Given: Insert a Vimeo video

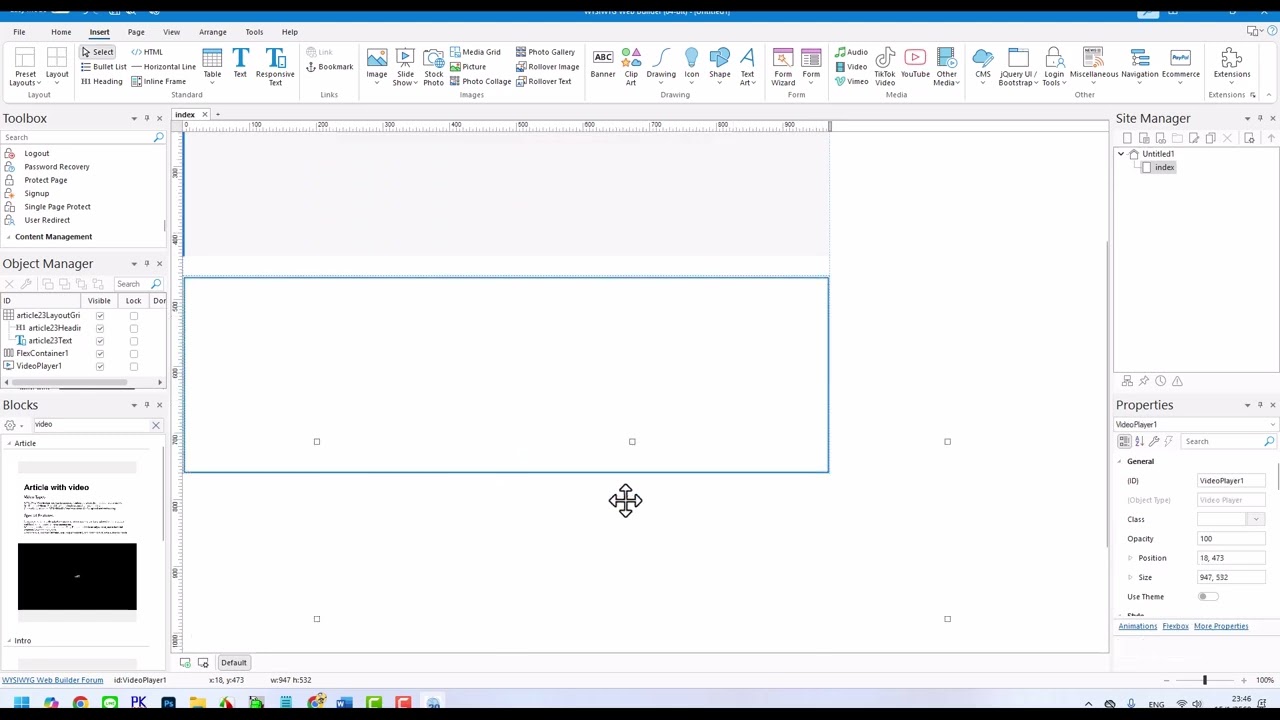Looking at the screenshot, I should pyautogui.click(x=851, y=81).
